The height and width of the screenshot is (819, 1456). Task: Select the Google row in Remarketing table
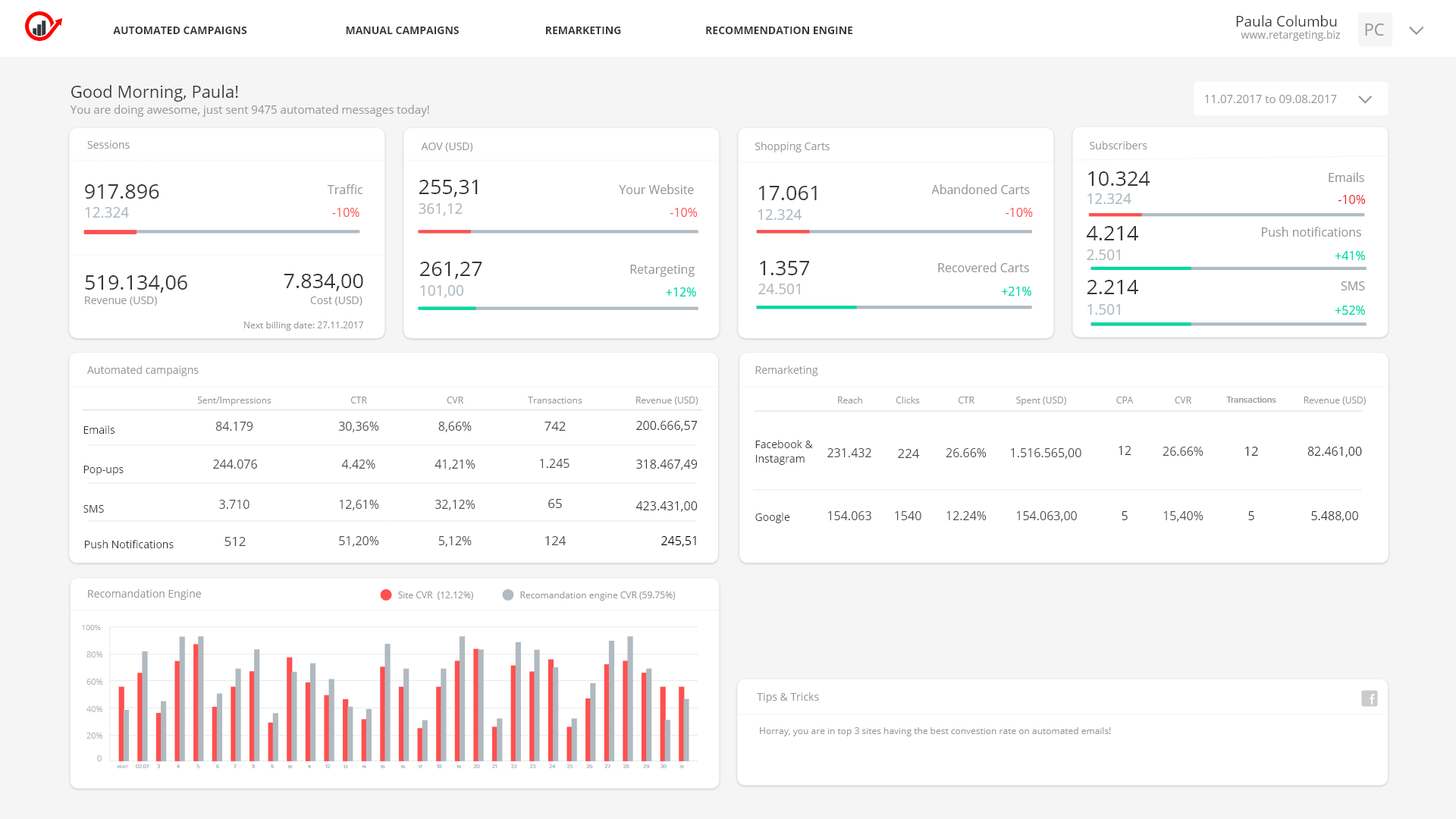tap(772, 516)
